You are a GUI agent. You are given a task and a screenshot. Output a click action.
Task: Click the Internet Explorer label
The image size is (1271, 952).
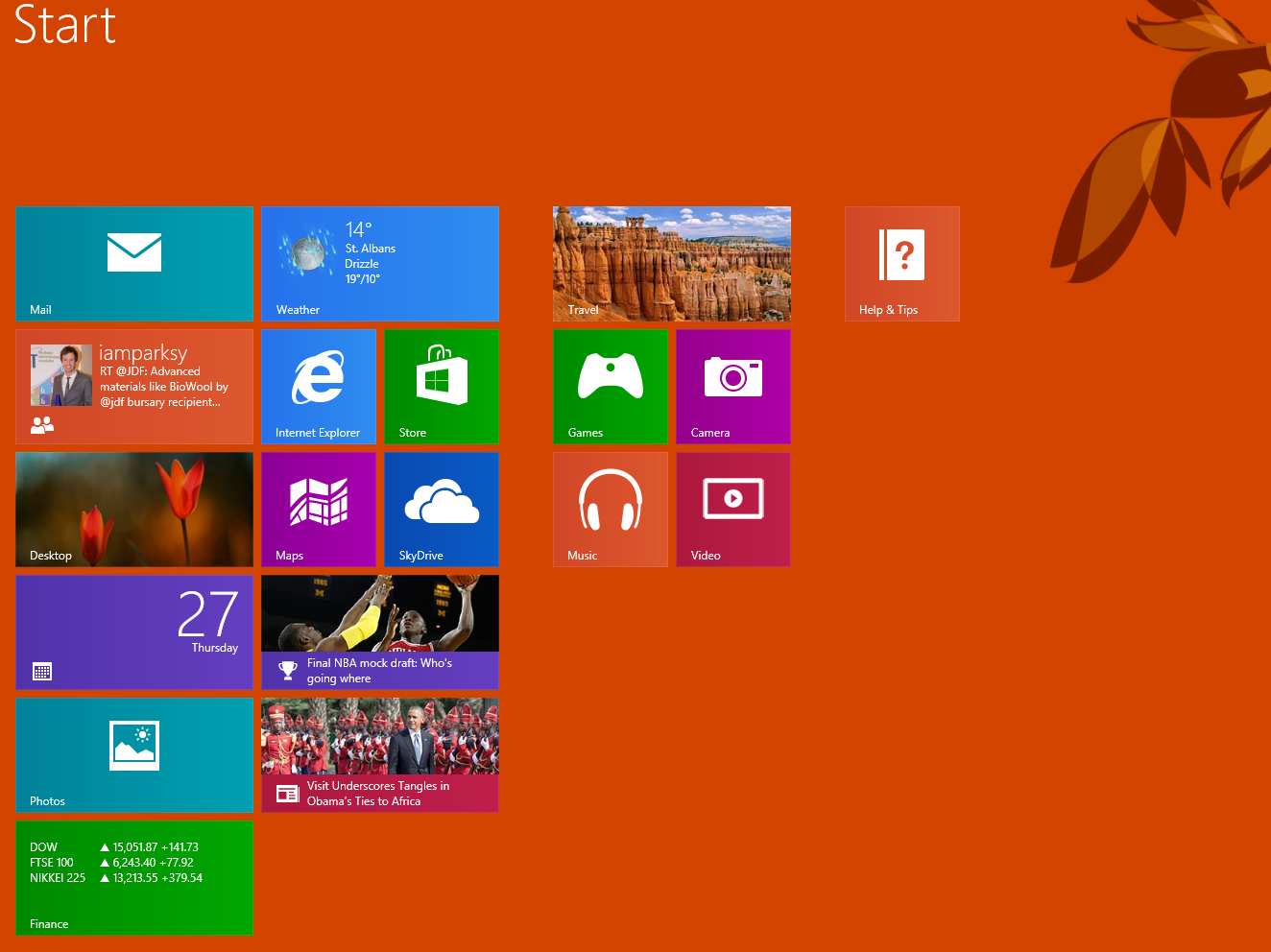point(318,433)
